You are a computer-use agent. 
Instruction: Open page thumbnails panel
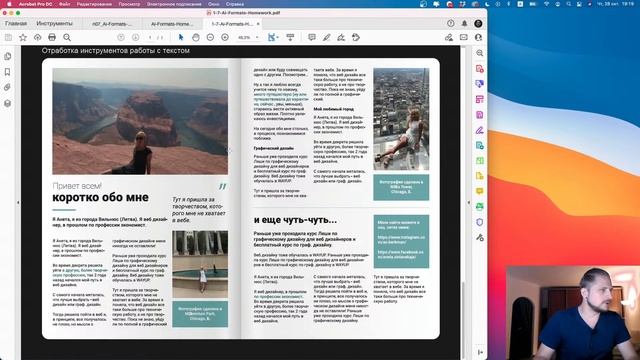point(8,56)
